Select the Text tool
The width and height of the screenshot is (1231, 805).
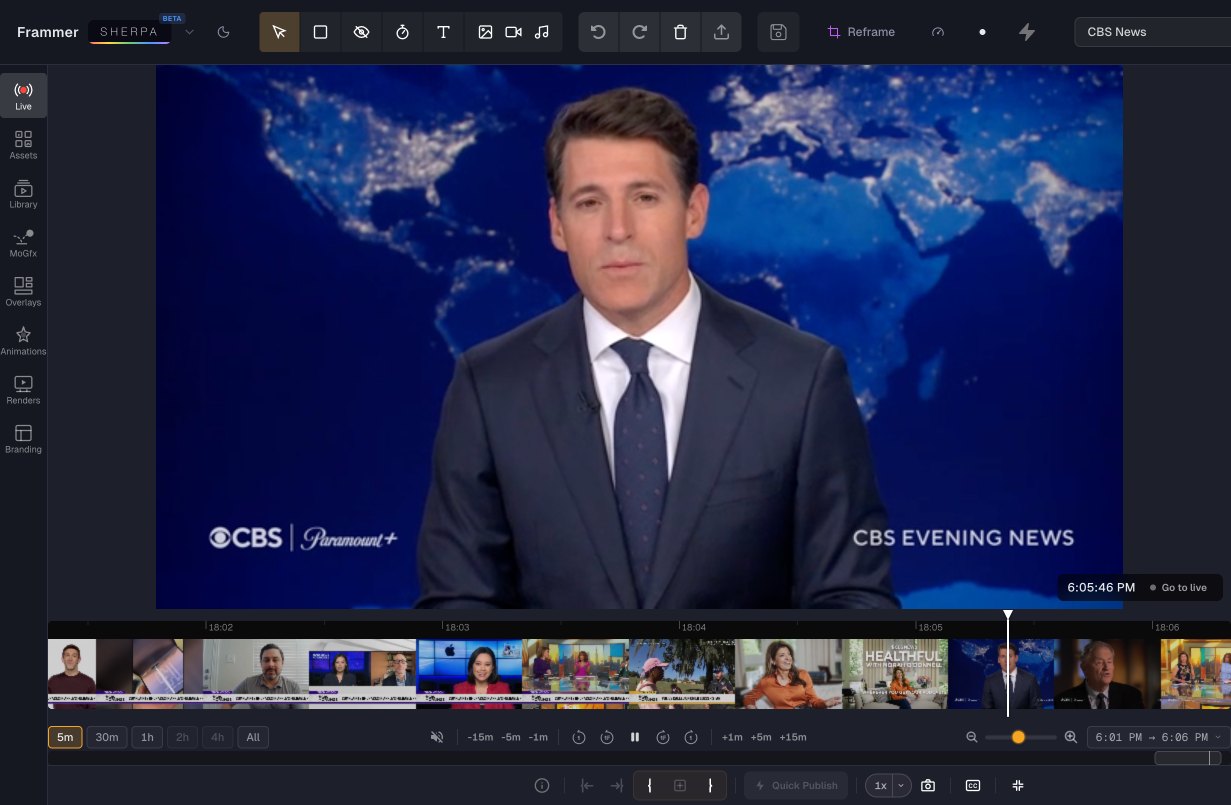[x=443, y=32]
